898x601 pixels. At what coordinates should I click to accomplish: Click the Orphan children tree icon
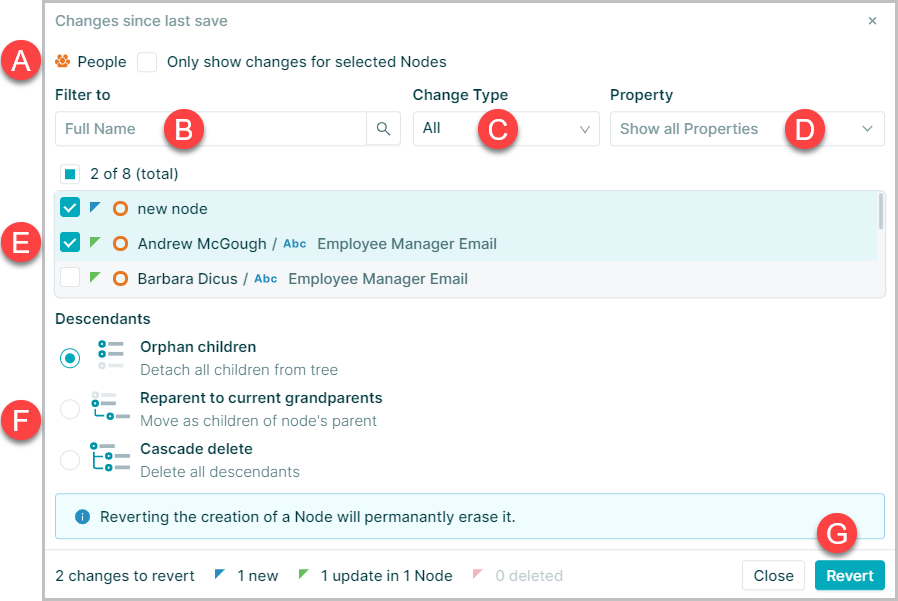point(111,354)
